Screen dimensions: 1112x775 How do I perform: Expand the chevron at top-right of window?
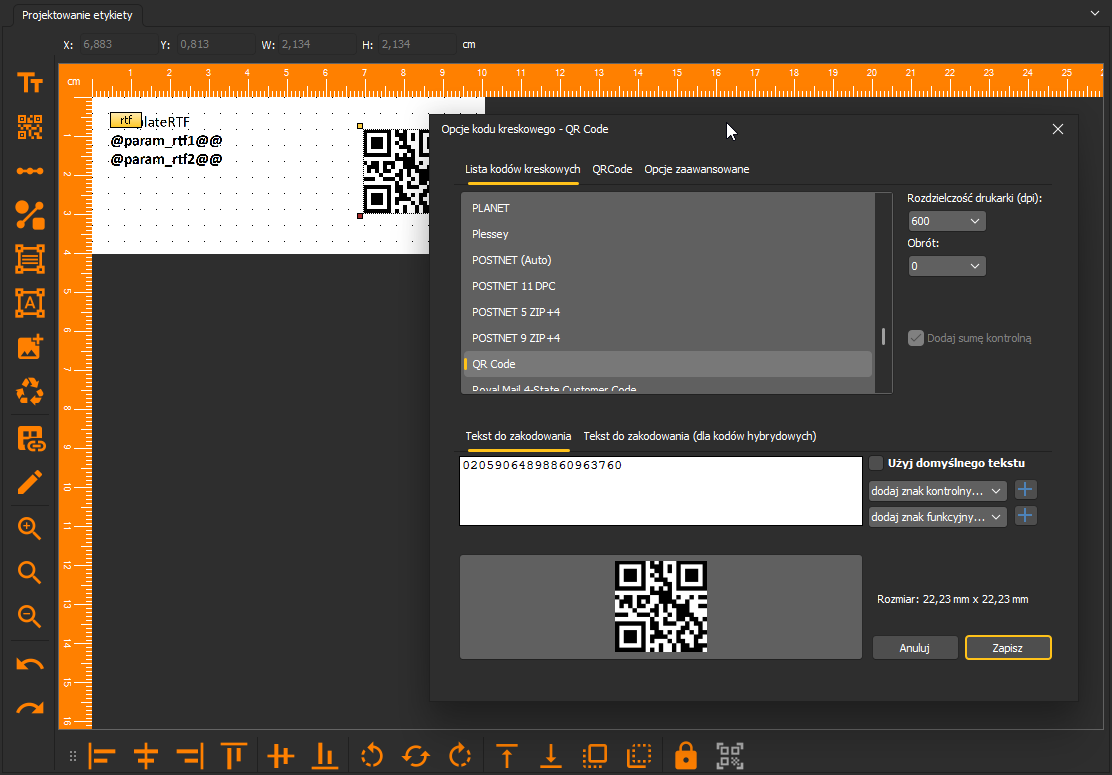[x=1095, y=13]
